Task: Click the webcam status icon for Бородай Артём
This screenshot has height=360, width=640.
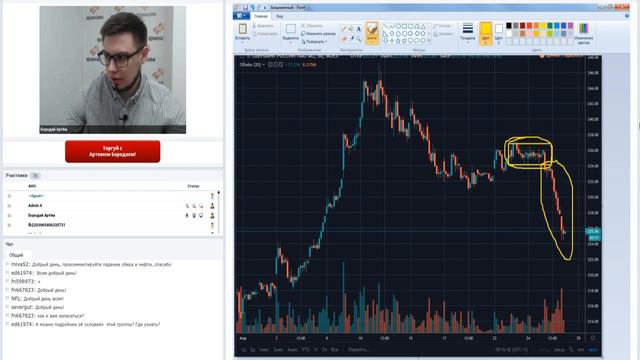Action: (194, 216)
